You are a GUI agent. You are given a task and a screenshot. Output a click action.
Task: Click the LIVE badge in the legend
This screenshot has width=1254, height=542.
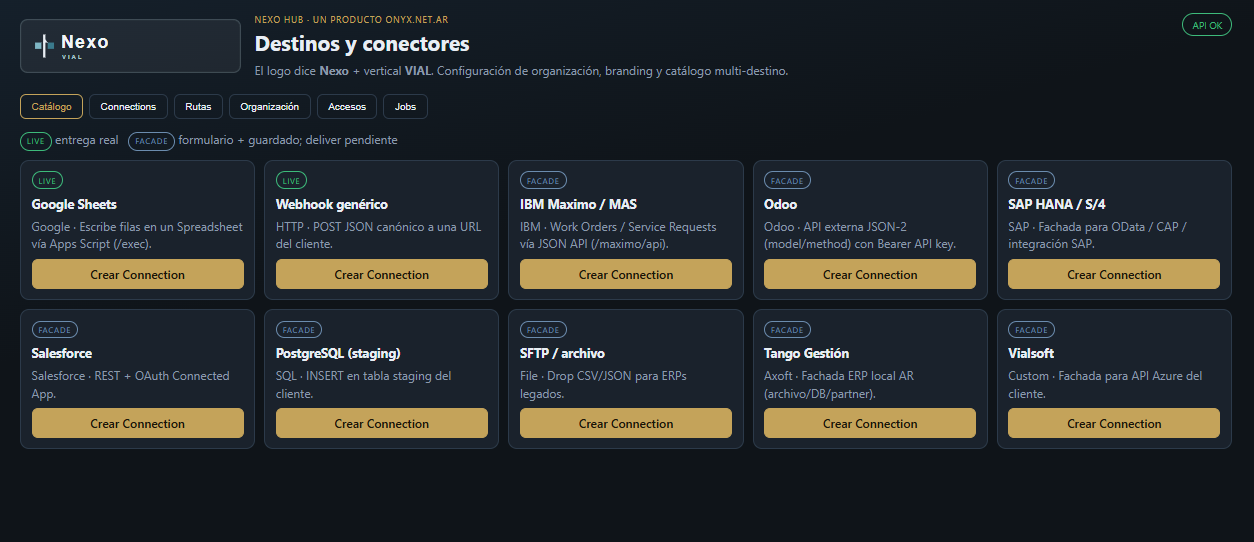pos(36,141)
